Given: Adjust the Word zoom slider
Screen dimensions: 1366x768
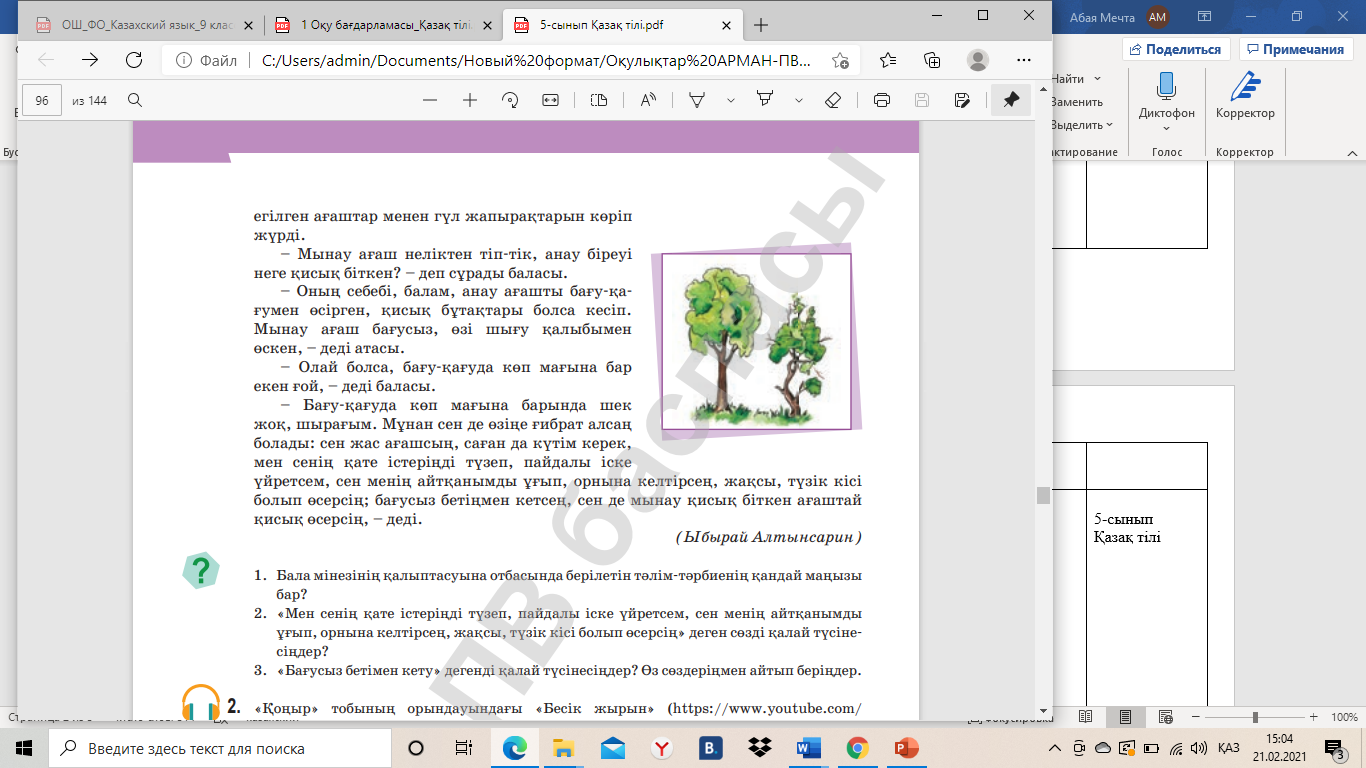Looking at the screenshot, I should pos(1257,718).
